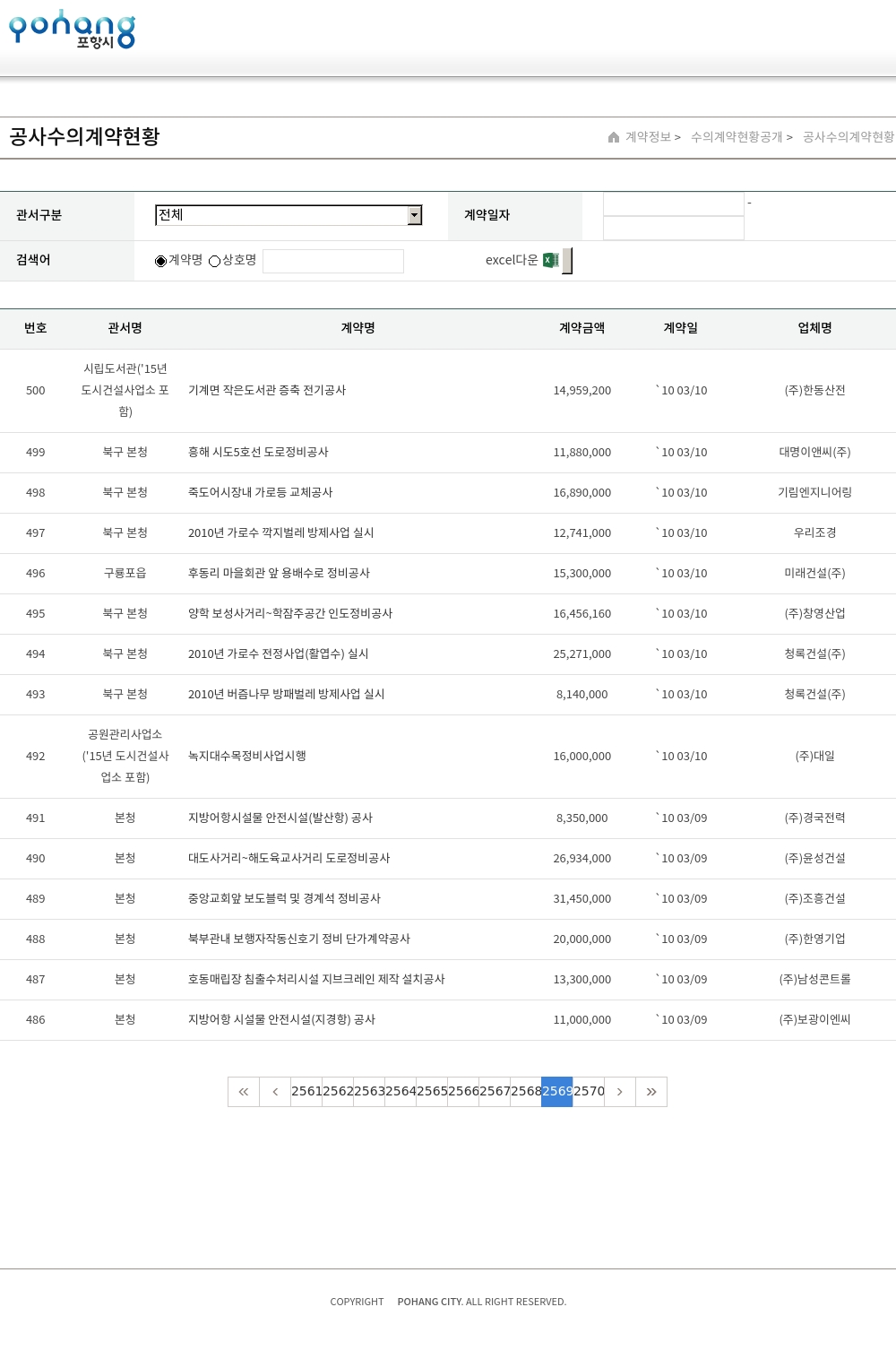This screenshot has height=1359, width=896.
Task: Open page 2565 in pagination
Action: pos(432,1092)
